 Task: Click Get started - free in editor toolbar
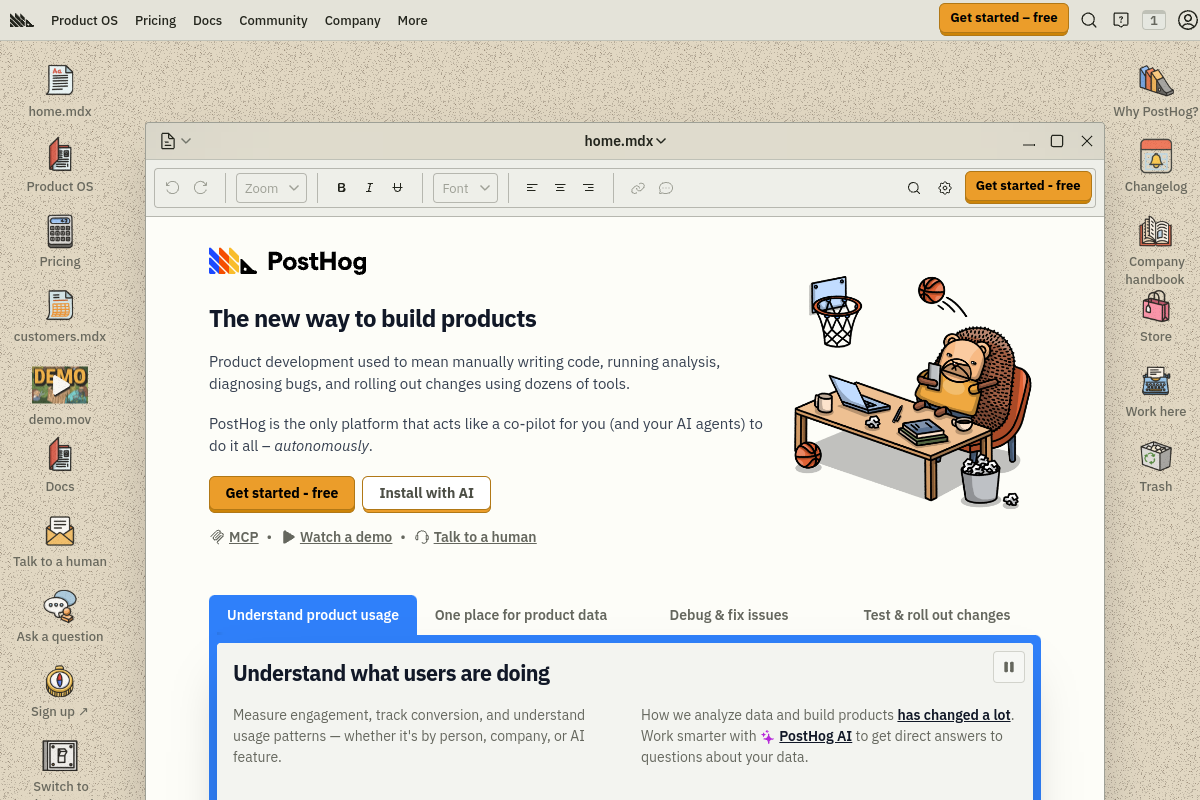coord(1028,186)
